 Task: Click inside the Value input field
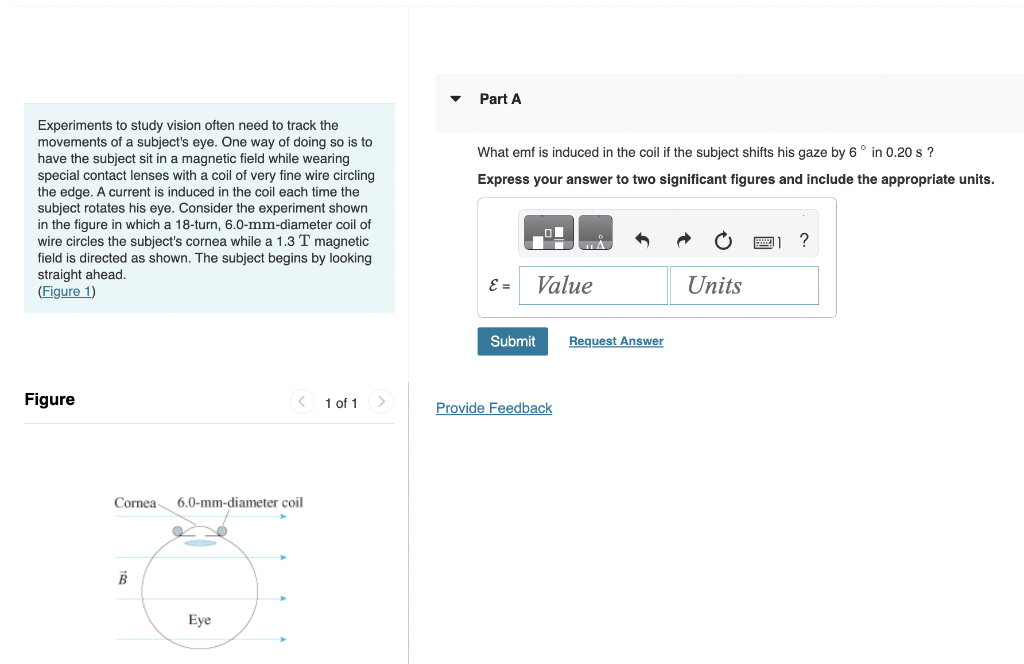click(x=592, y=285)
